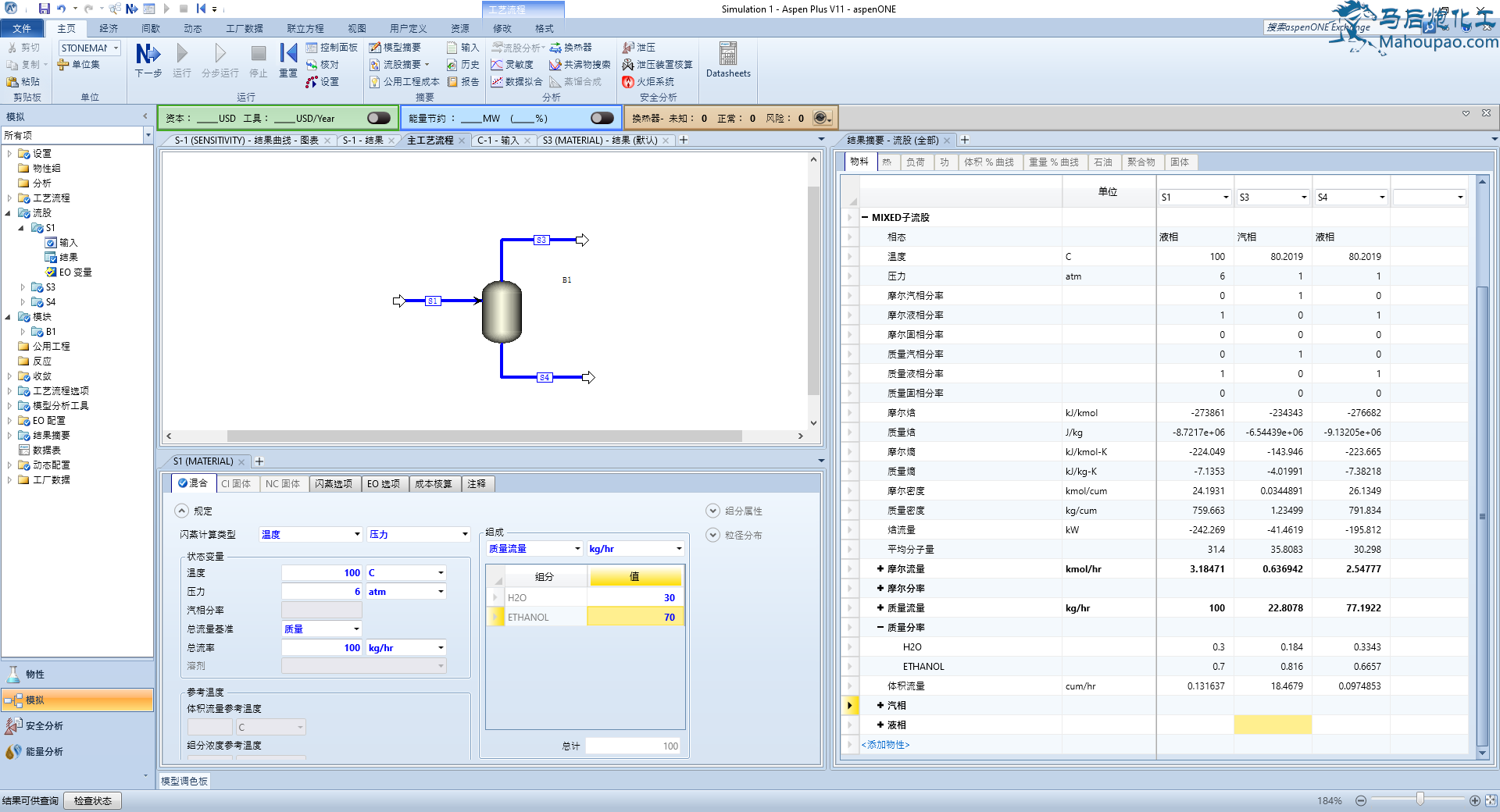The height and width of the screenshot is (812, 1500).
Task: Toggle the 换热器 risk panel indicator
Action: coord(822,118)
